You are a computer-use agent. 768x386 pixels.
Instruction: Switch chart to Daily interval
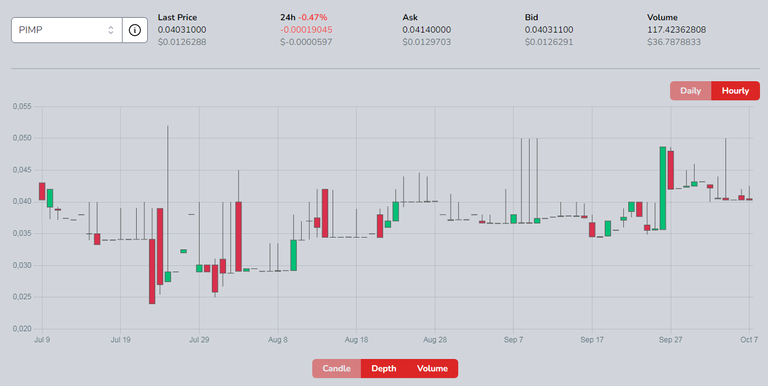click(x=691, y=91)
